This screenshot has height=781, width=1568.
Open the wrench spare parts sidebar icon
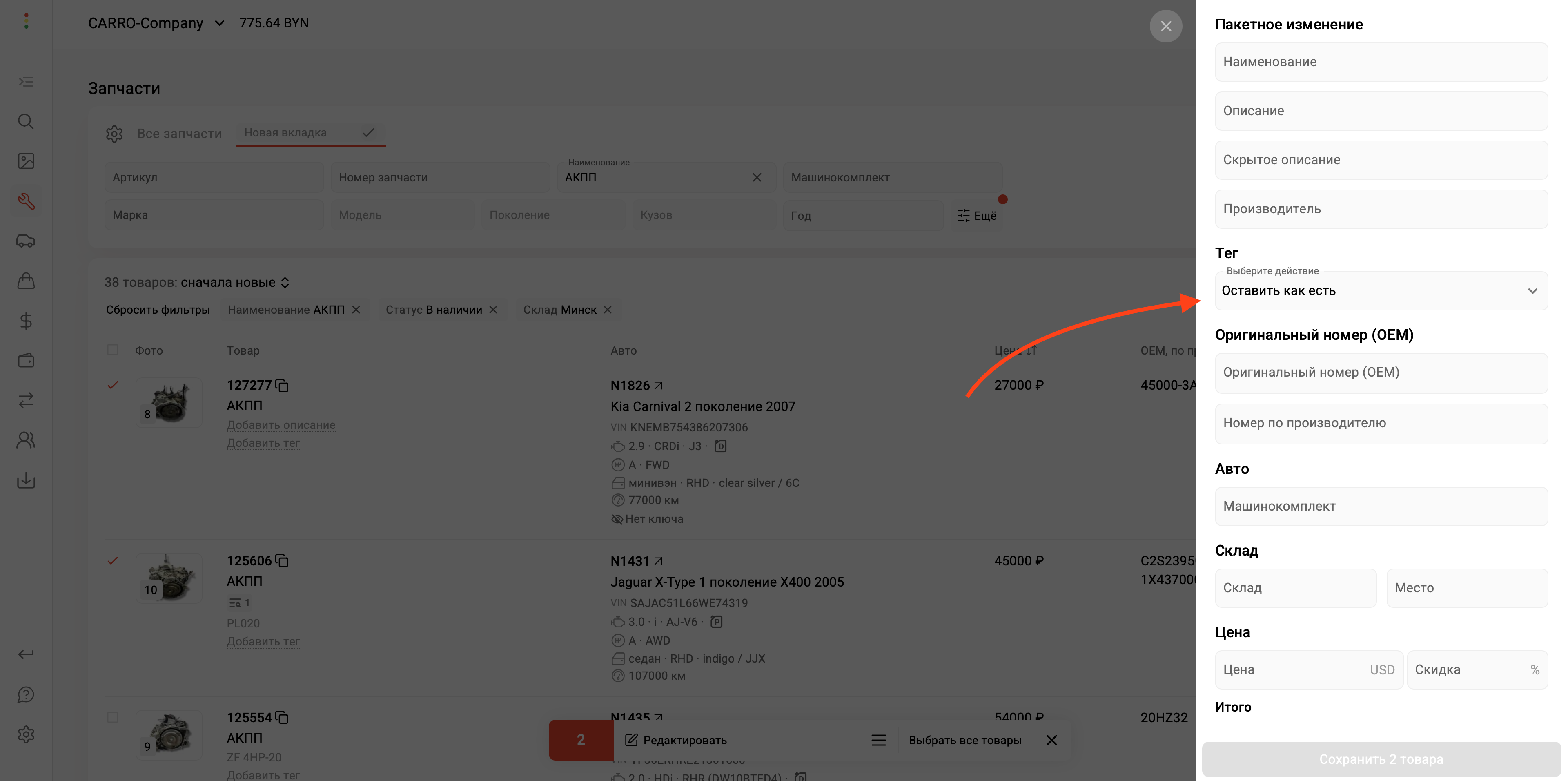click(x=26, y=201)
